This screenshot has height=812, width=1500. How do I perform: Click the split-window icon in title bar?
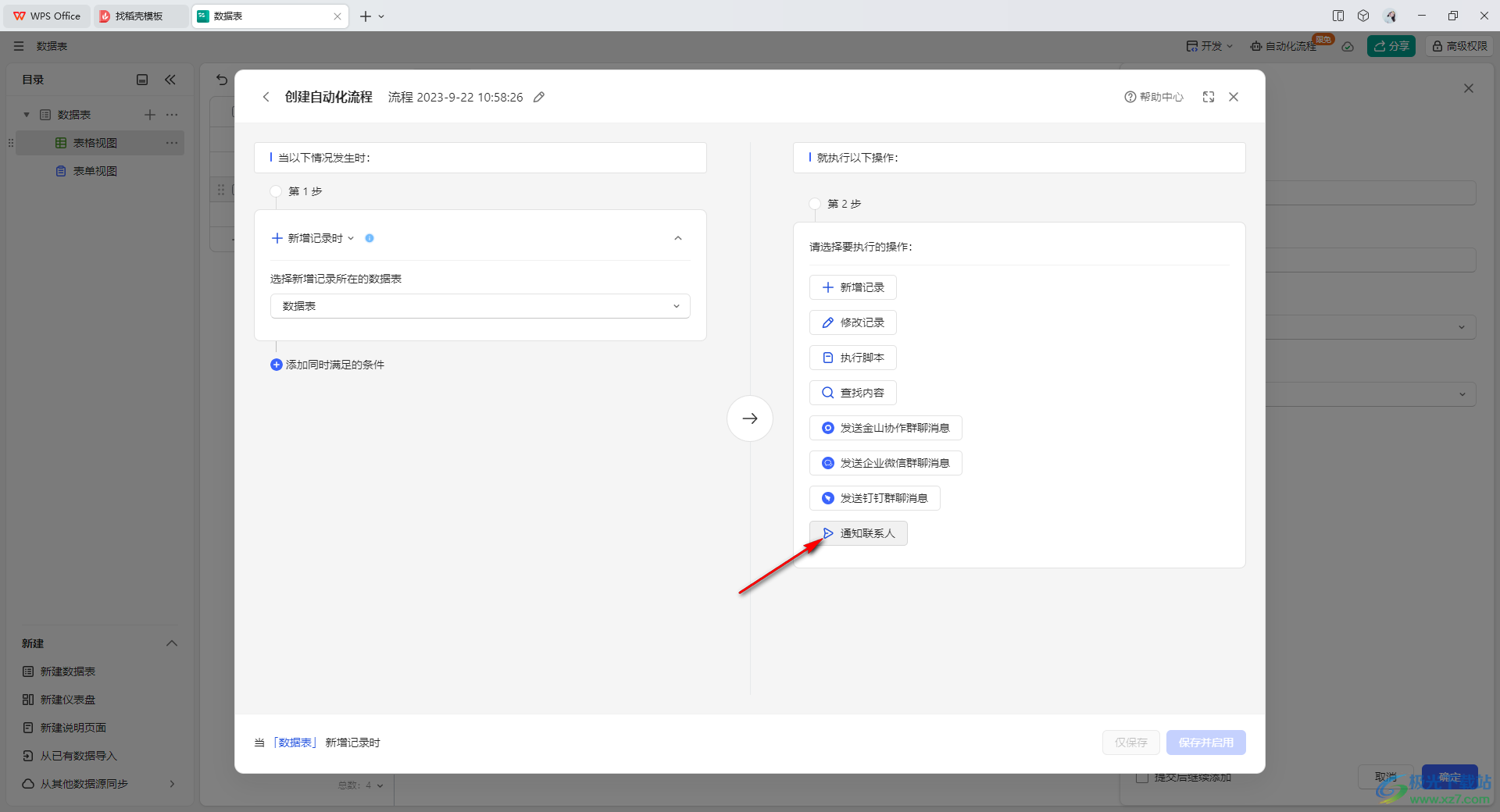[x=1338, y=16]
